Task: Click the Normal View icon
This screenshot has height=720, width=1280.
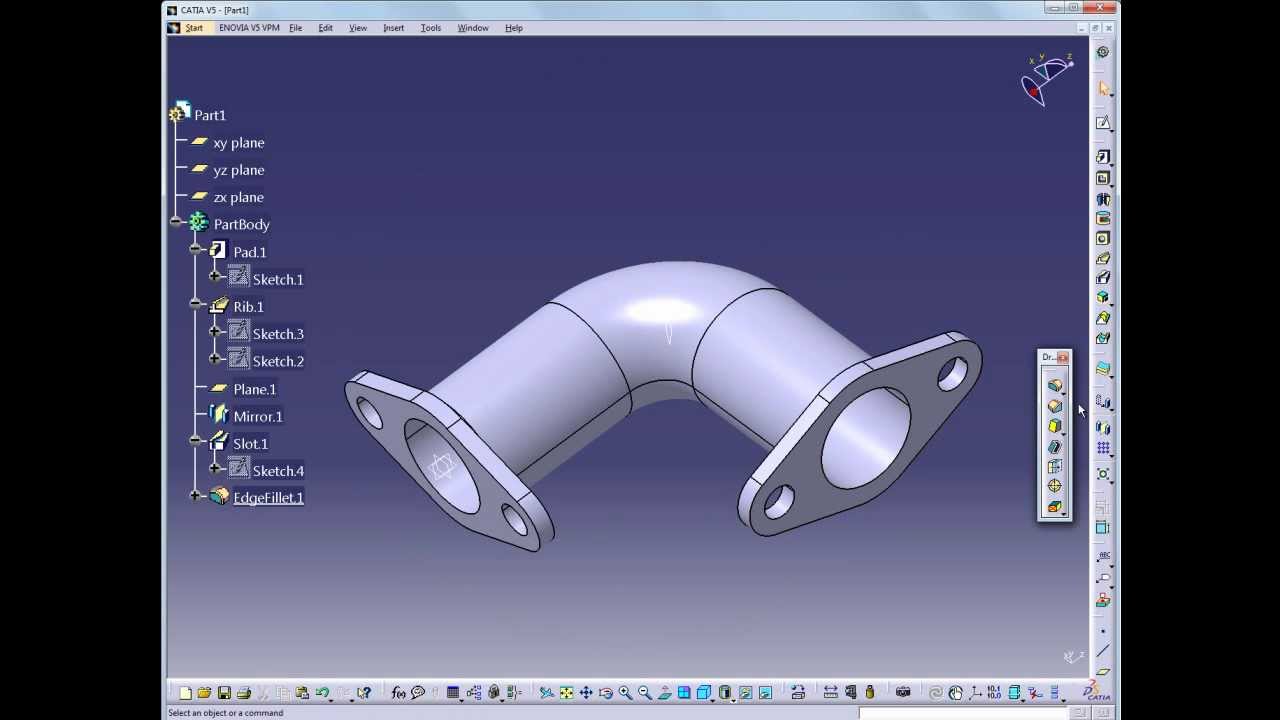Action: click(665, 692)
